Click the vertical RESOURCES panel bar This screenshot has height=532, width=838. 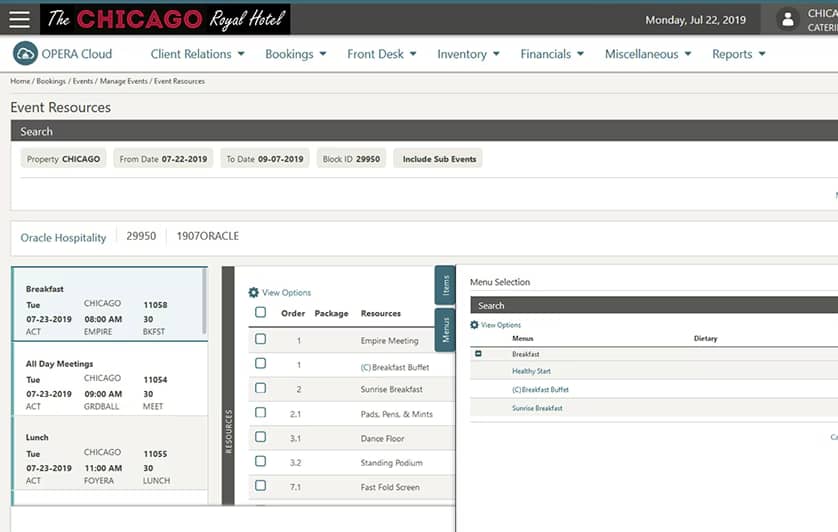point(228,385)
